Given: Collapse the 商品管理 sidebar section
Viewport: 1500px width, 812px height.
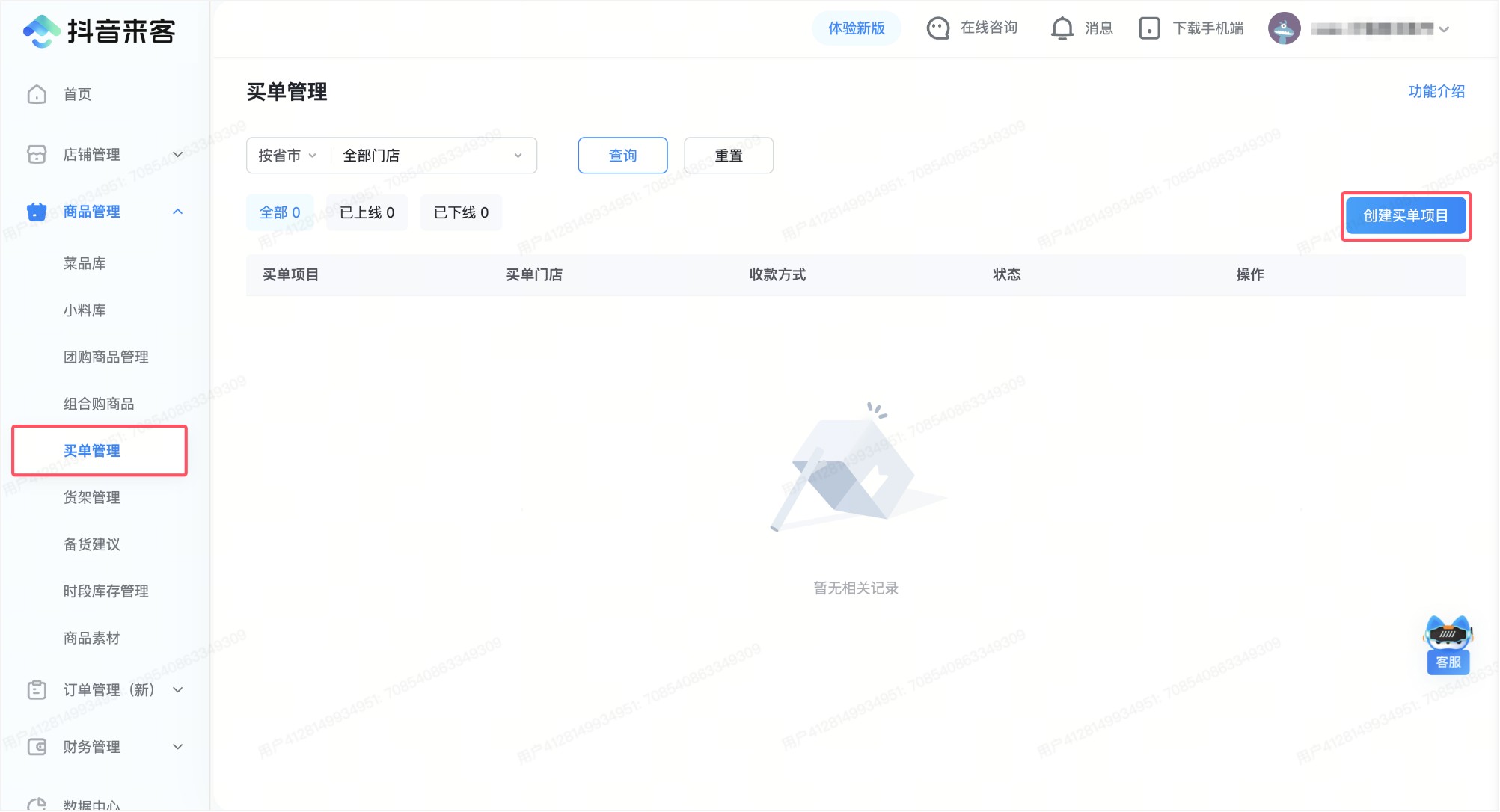Looking at the screenshot, I should [178, 212].
